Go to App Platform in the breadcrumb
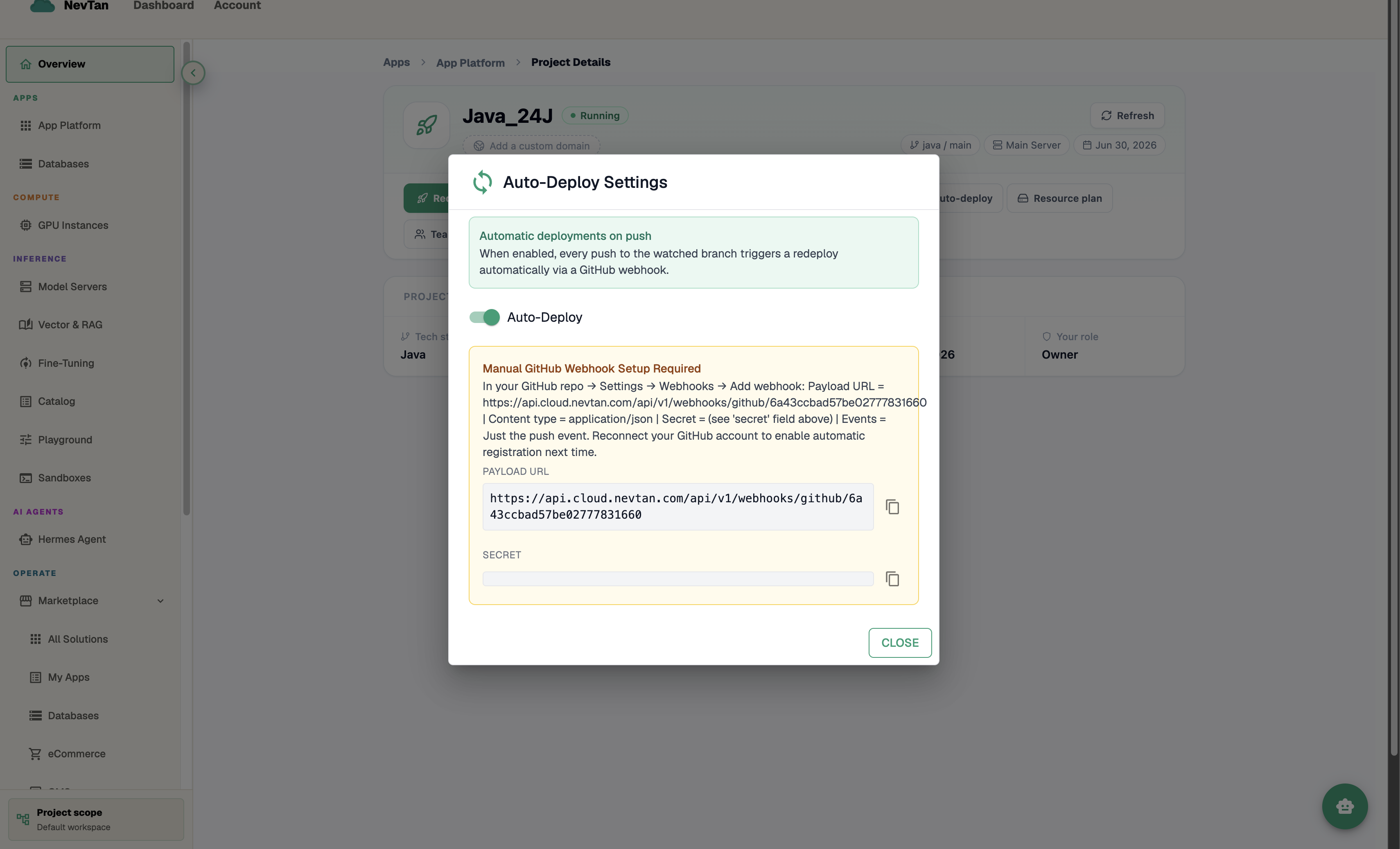 click(x=470, y=63)
